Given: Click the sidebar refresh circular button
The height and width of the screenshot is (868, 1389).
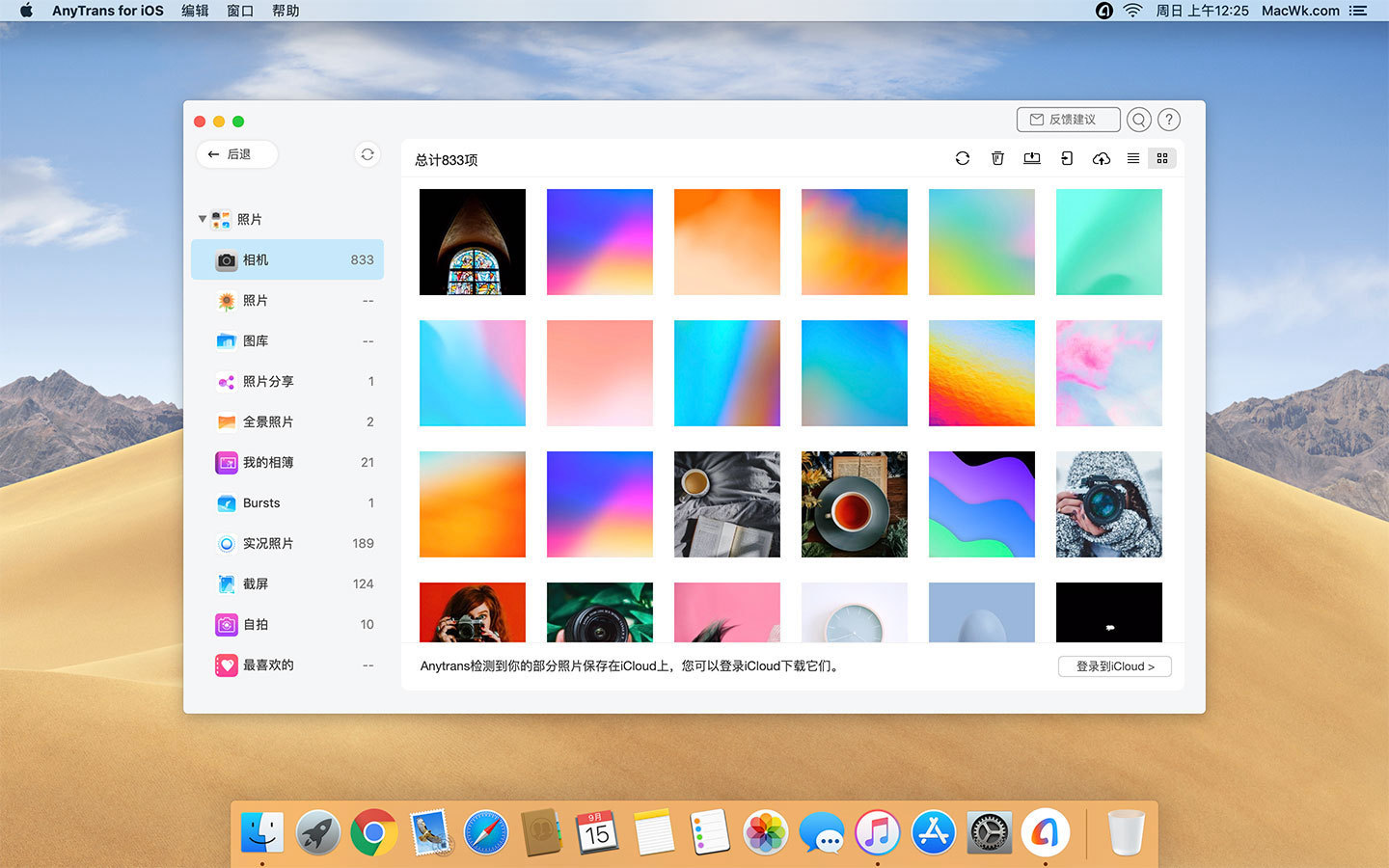Looking at the screenshot, I should (x=368, y=154).
